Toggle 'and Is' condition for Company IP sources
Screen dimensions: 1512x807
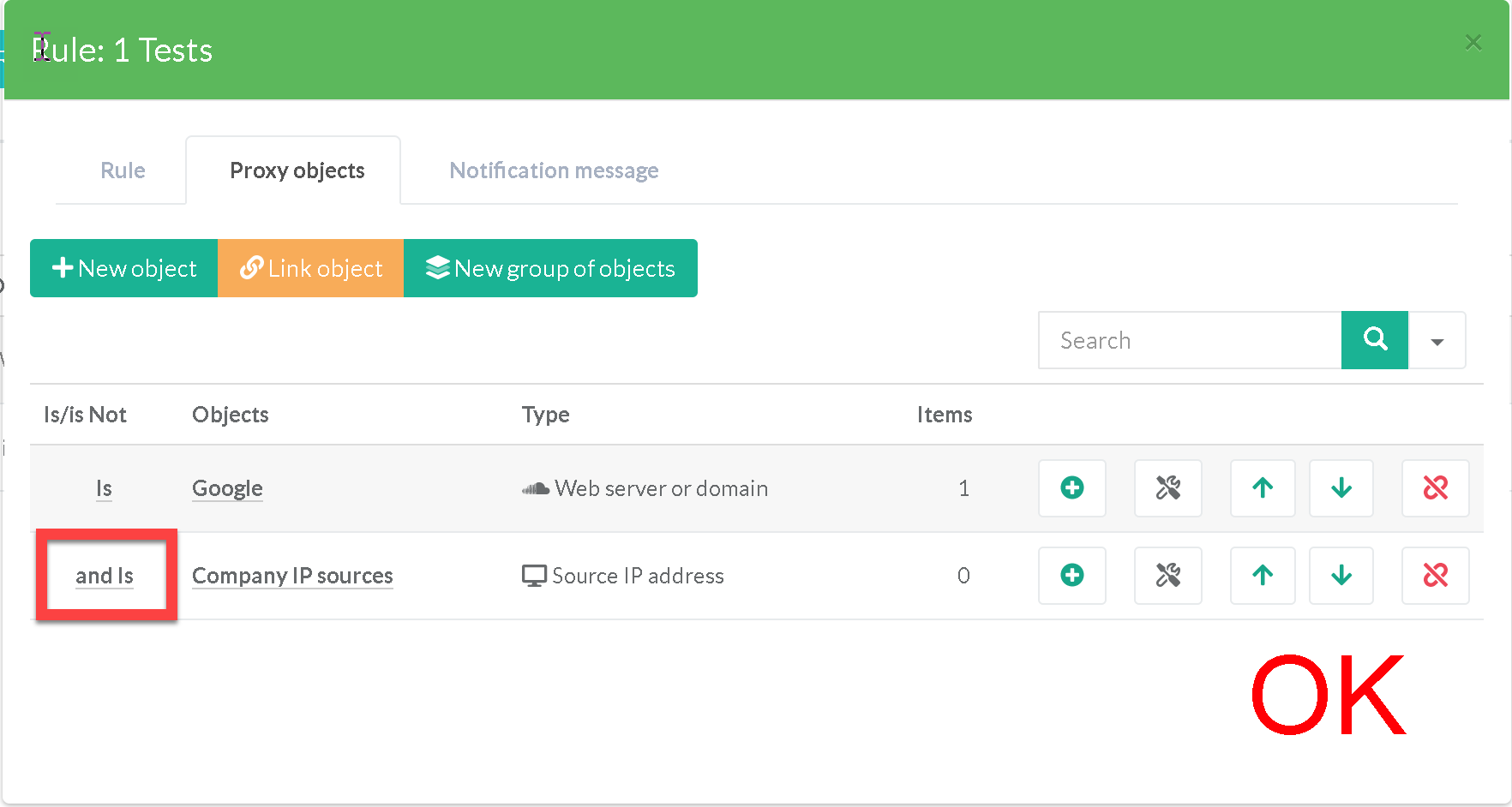(x=105, y=576)
